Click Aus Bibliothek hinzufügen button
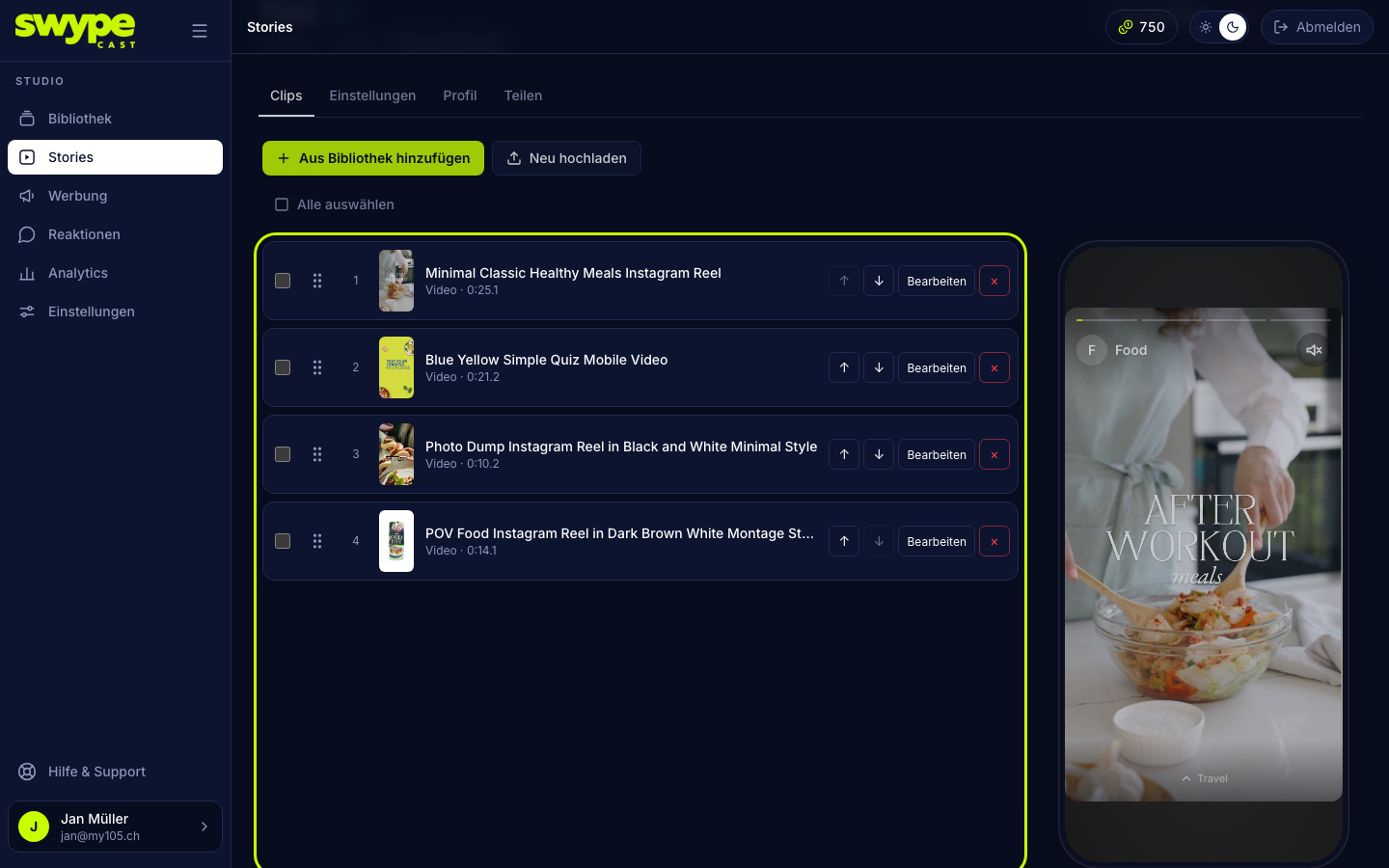 click(373, 158)
